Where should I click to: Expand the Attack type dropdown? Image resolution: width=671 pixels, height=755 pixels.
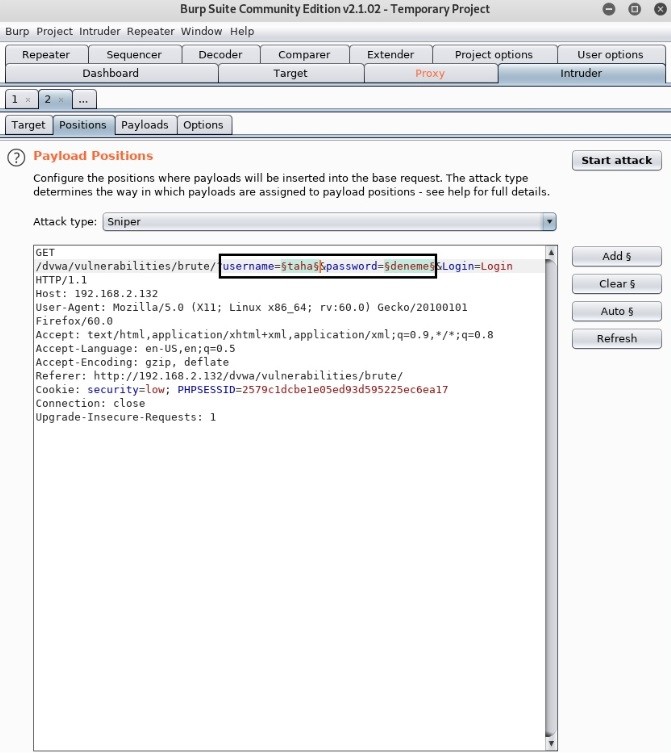point(548,222)
